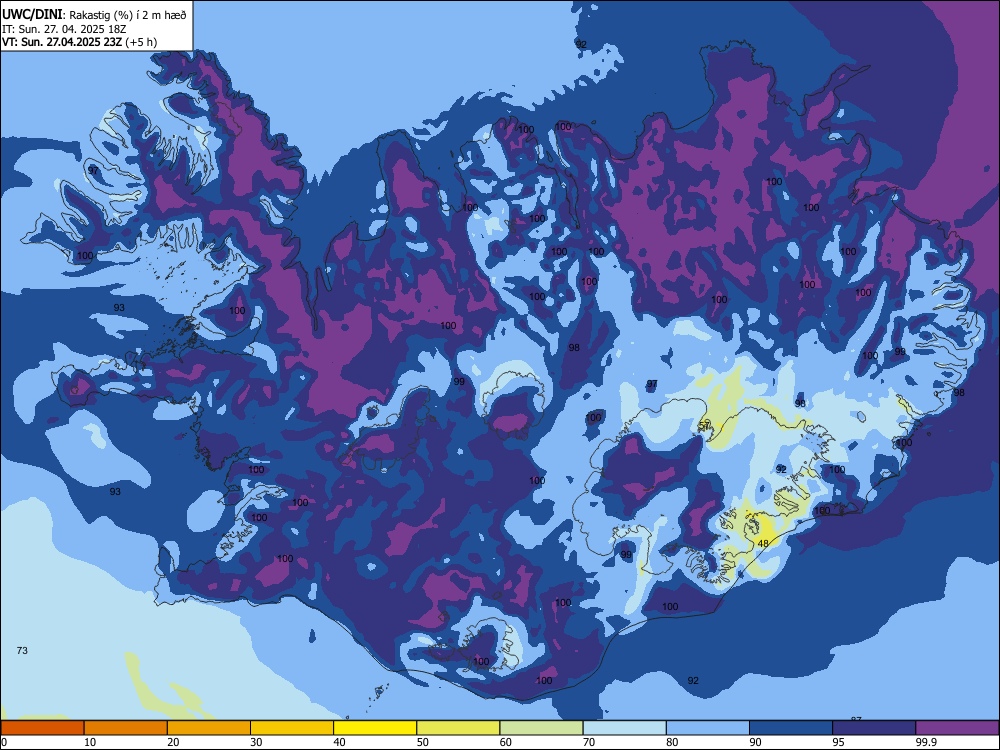The width and height of the screenshot is (1000, 750).
Task: Click the legend tick label '60'
Action: [506, 742]
